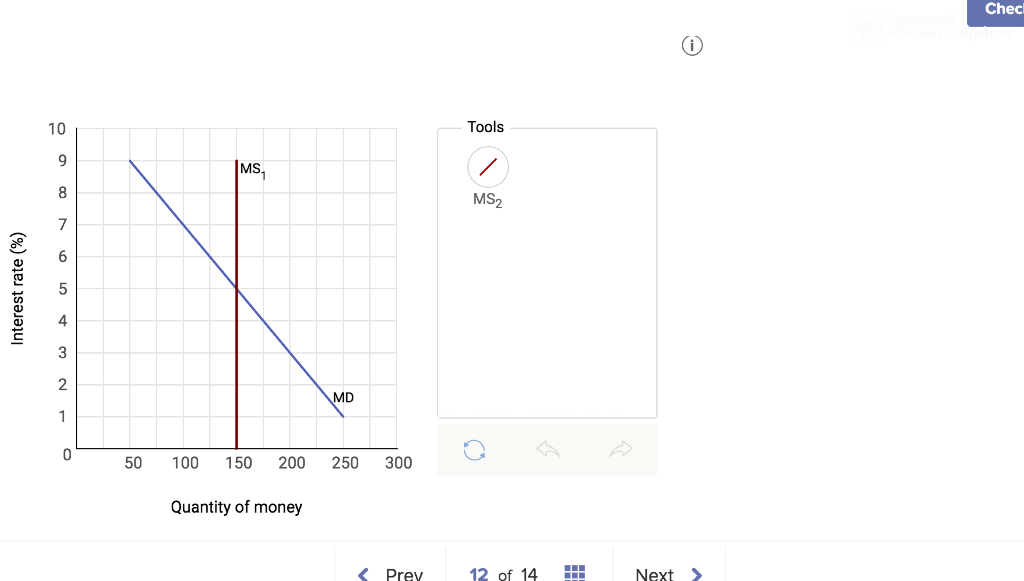Viewport: 1024px width, 581px height.
Task: Open the question list showing 12 of 14
Action: tap(503, 572)
